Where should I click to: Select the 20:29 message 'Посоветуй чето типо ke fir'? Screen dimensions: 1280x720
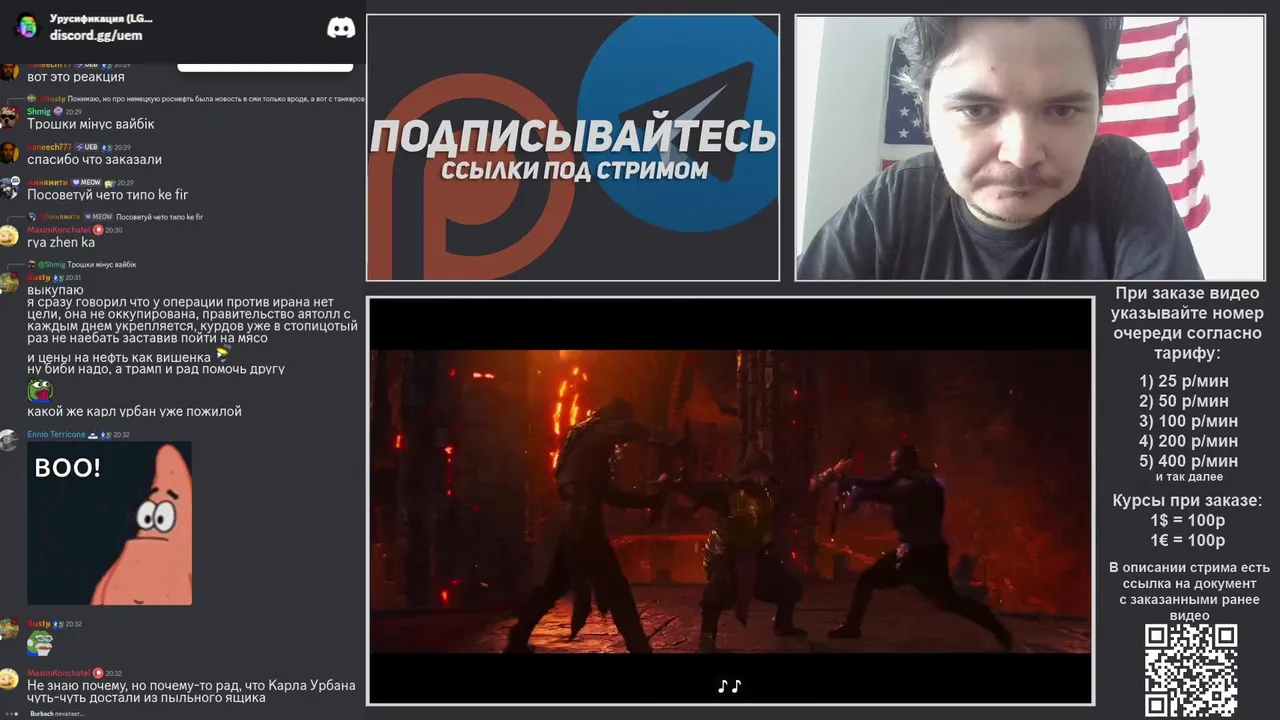pos(107,195)
